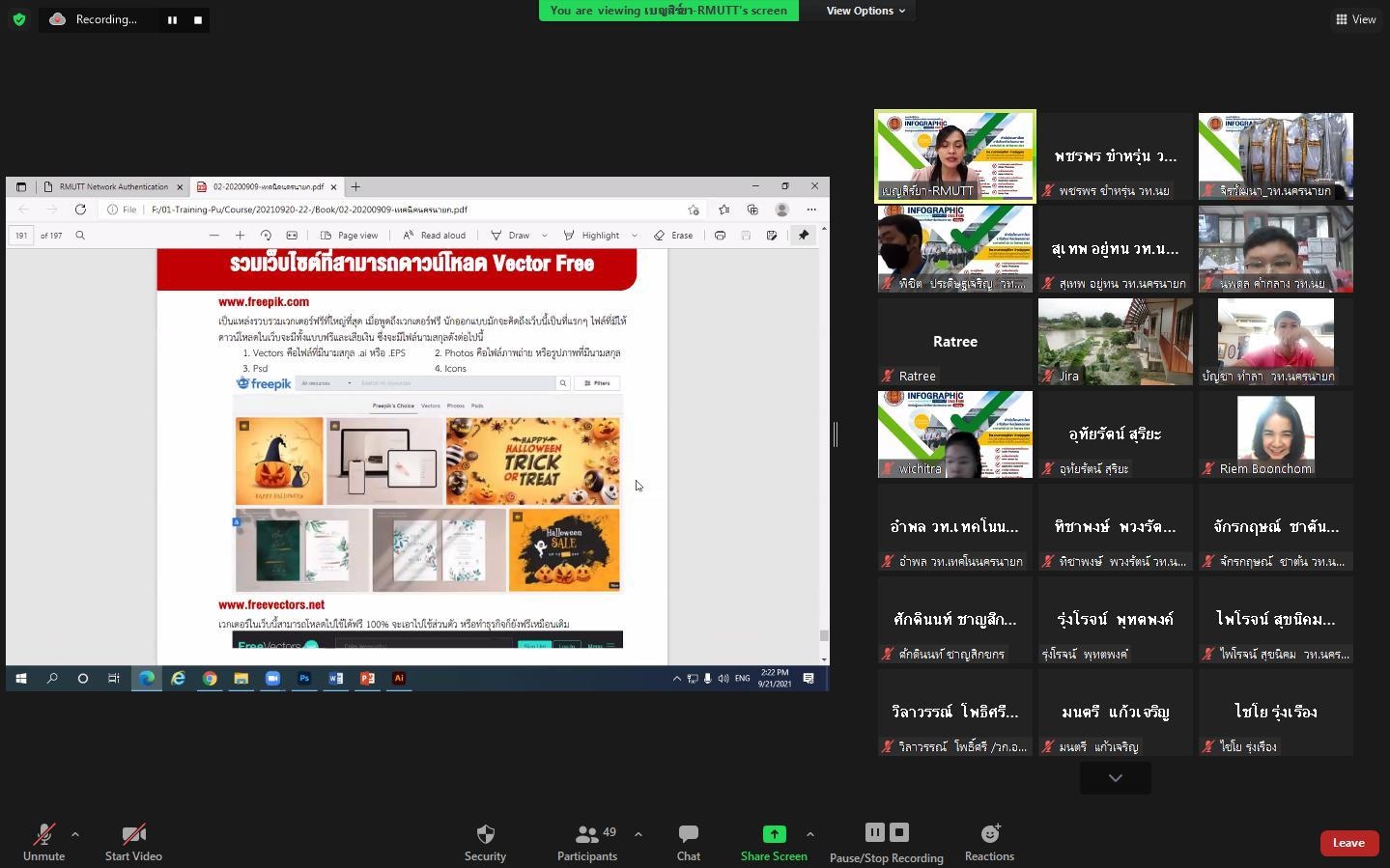Select the Riem Boonchom video tile
Screen dimensions: 1390x868
pos(1275,434)
